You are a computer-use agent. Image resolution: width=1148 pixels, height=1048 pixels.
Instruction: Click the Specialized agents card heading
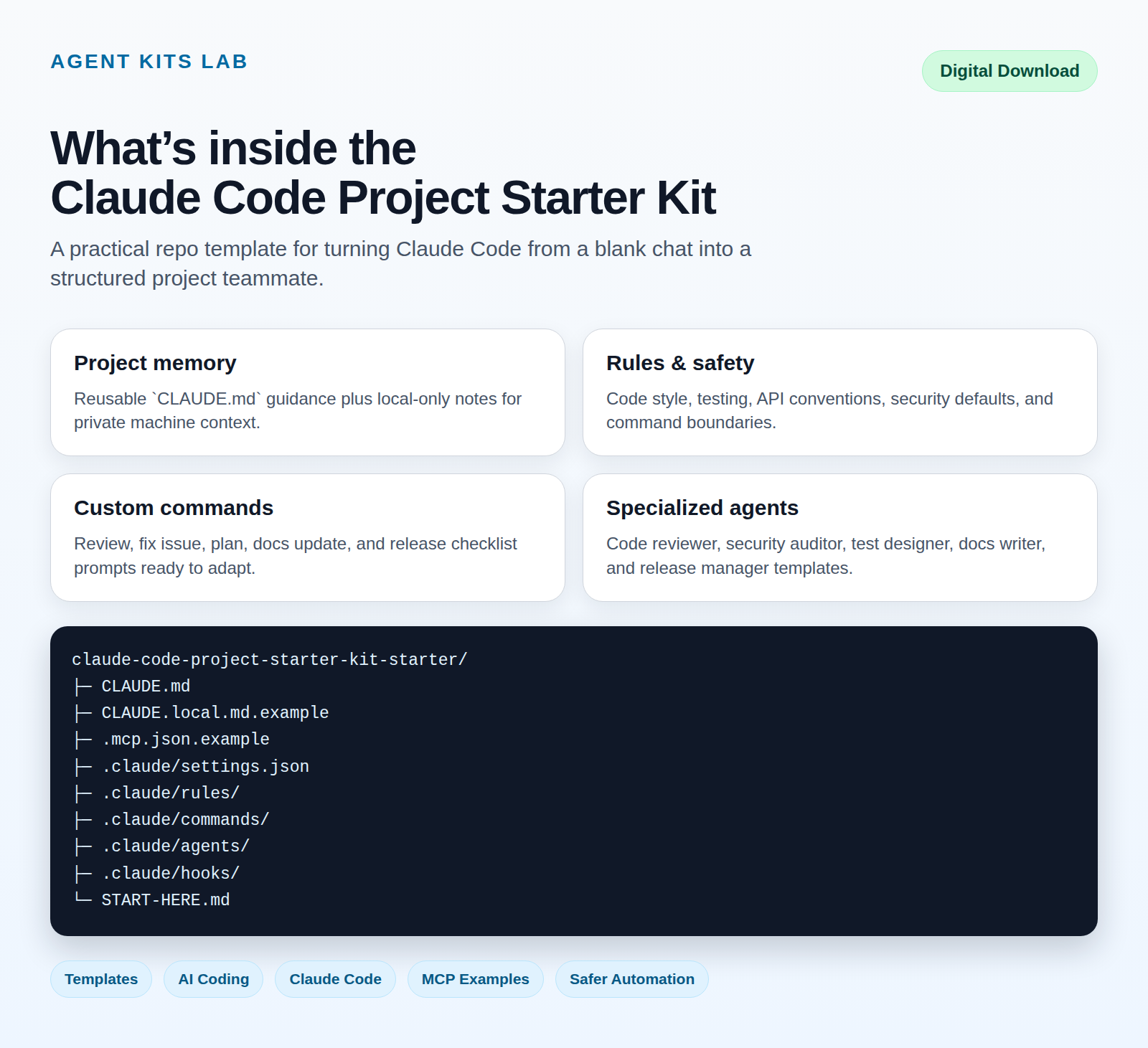pos(702,508)
